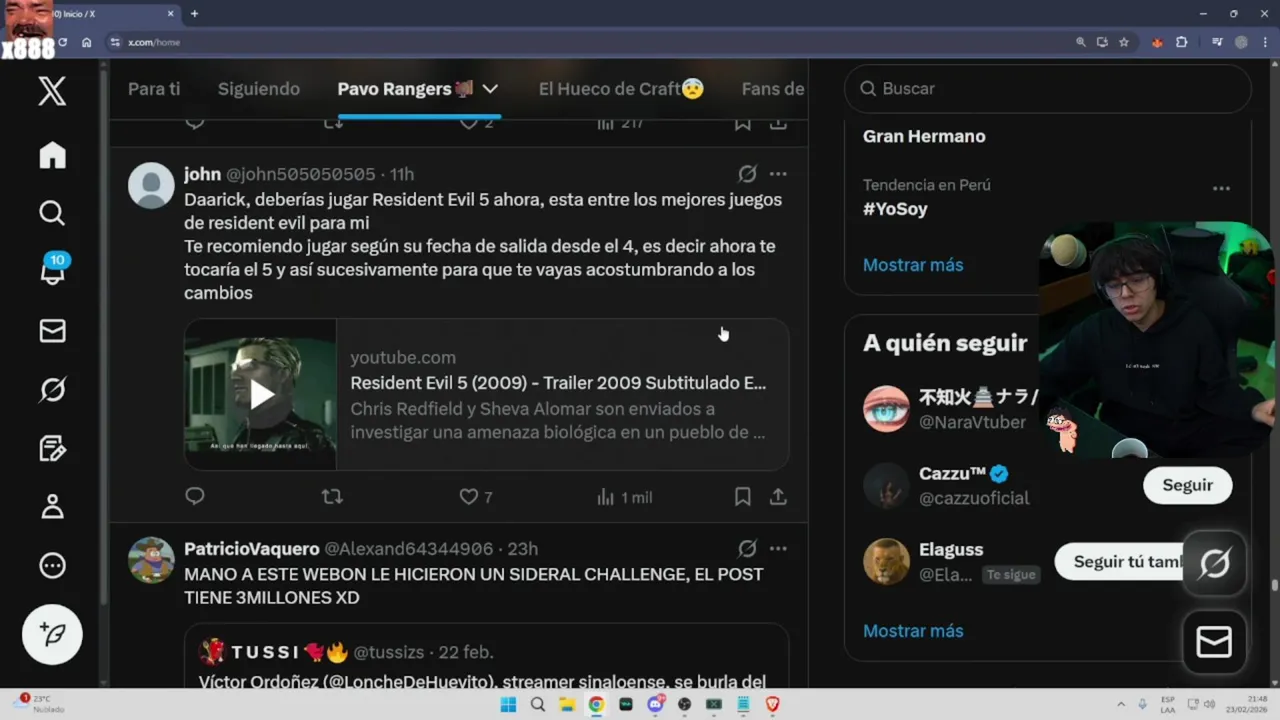Switch to the Para ti tab
1280x720 pixels.
154,89
